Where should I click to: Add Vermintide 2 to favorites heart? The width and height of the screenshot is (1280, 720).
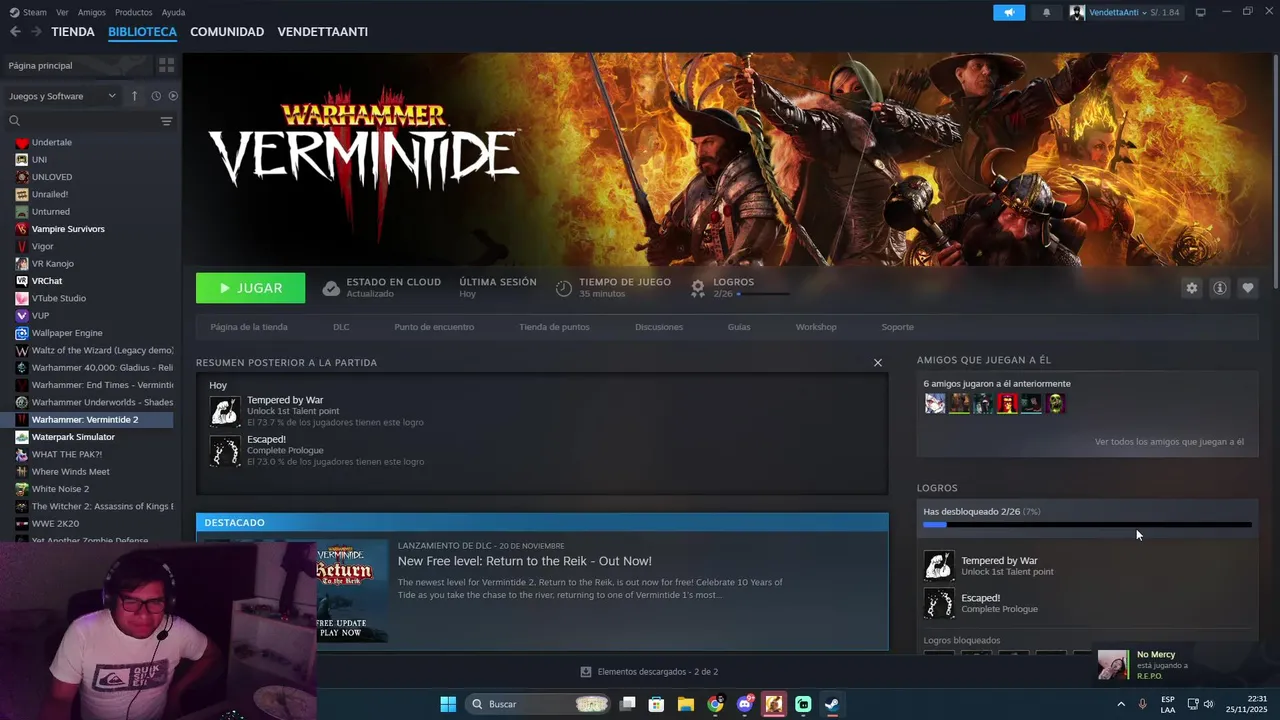(1247, 288)
